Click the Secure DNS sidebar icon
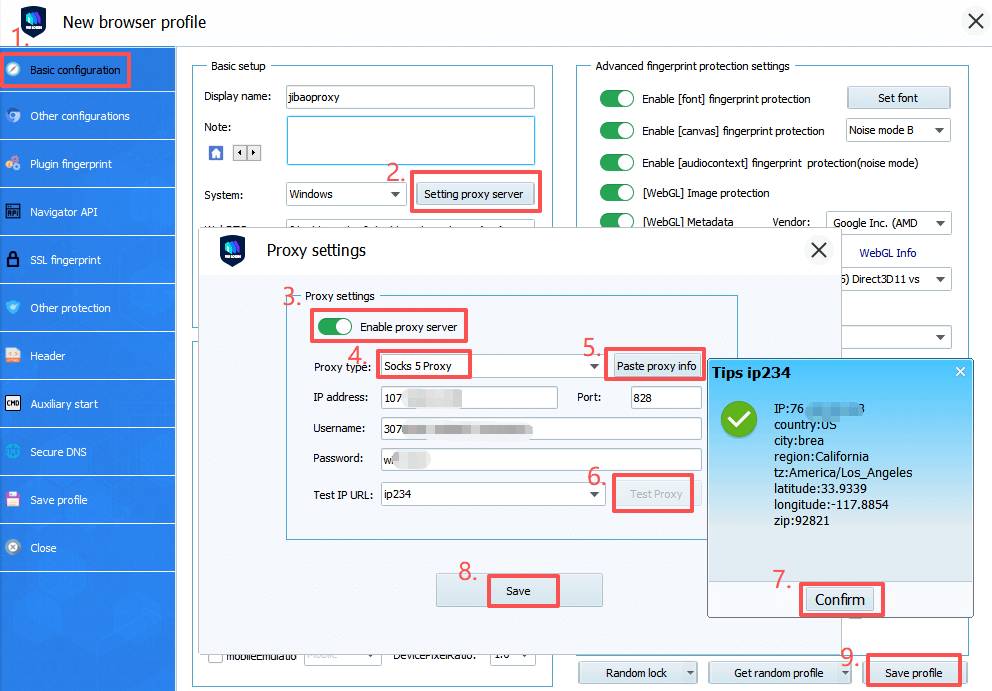Image resolution: width=992 pixels, height=691 pixels. tap(13, 452)
